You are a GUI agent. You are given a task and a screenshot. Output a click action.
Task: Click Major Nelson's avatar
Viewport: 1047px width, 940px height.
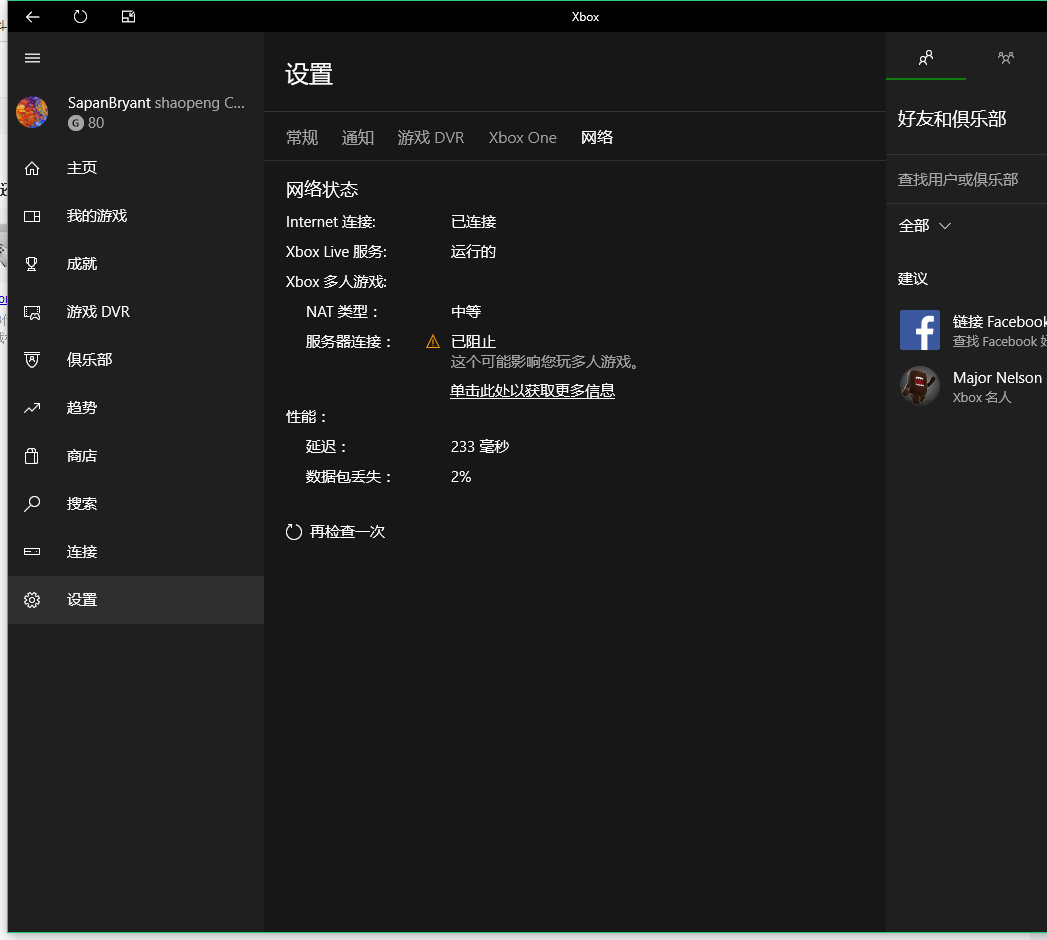[x=919, y=386]
